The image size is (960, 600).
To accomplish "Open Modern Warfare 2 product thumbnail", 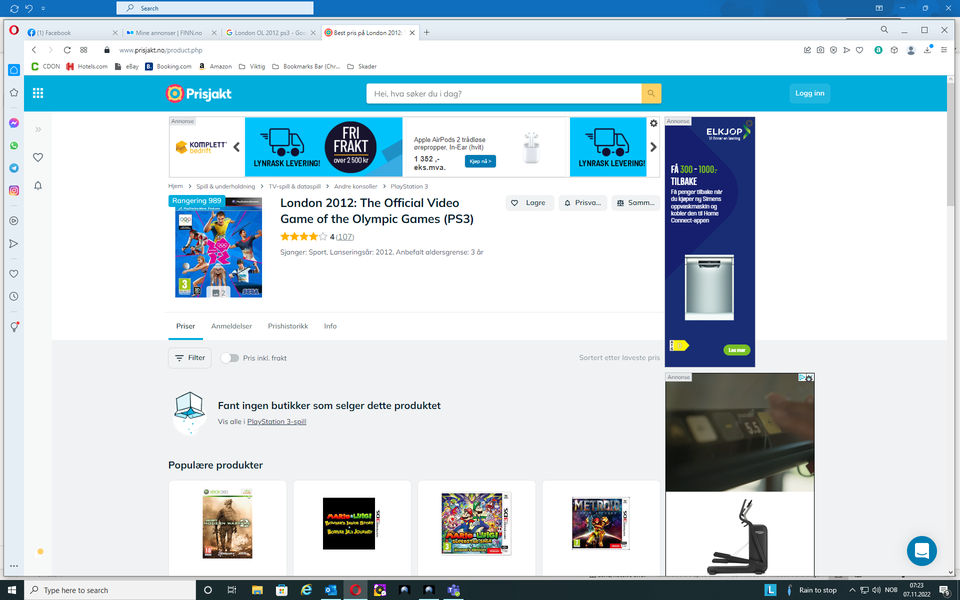I will [227, 523].
